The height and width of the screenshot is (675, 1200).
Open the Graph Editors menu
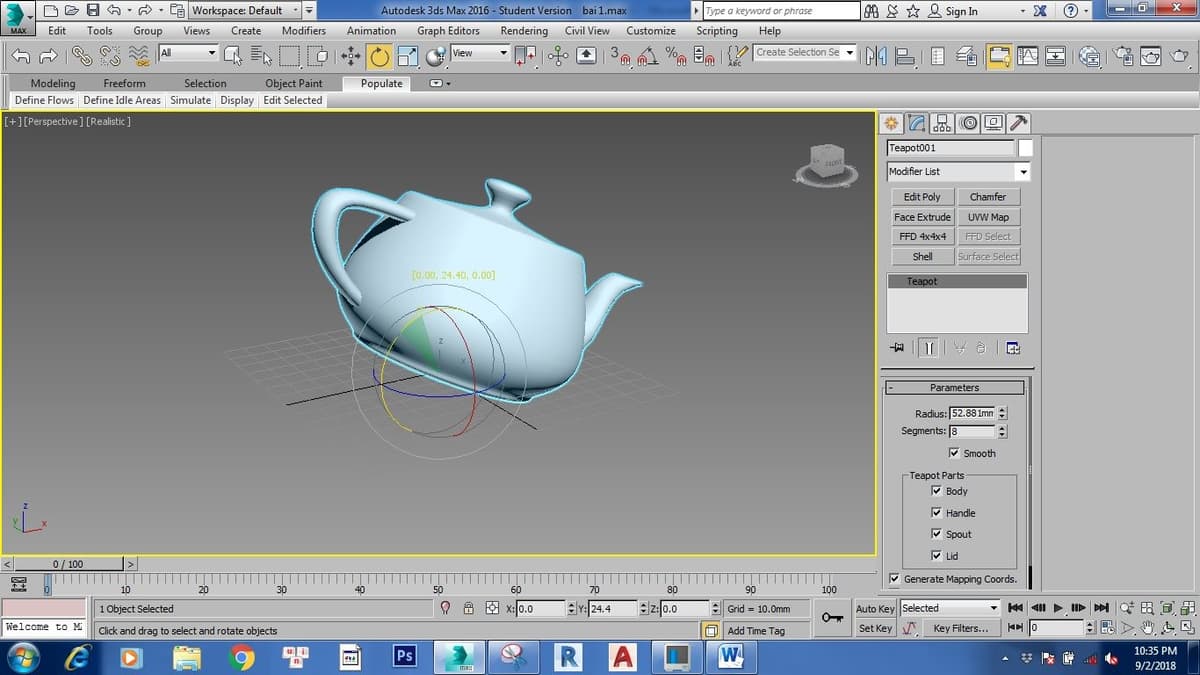click(448, 30)
